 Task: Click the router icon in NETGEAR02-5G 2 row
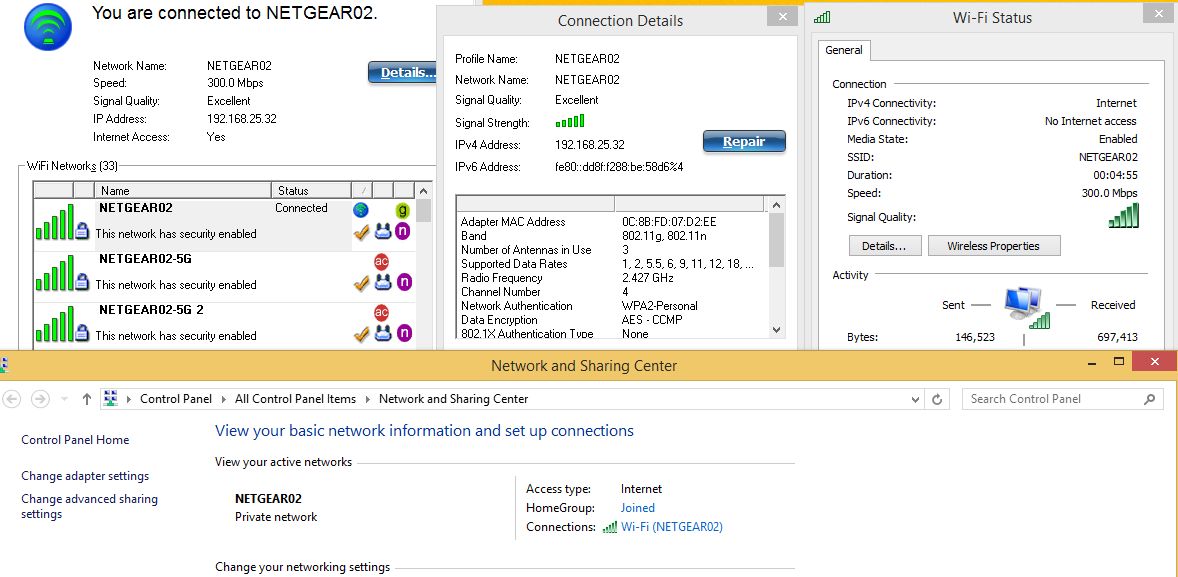pyautogui.click(x=382, y=333)
